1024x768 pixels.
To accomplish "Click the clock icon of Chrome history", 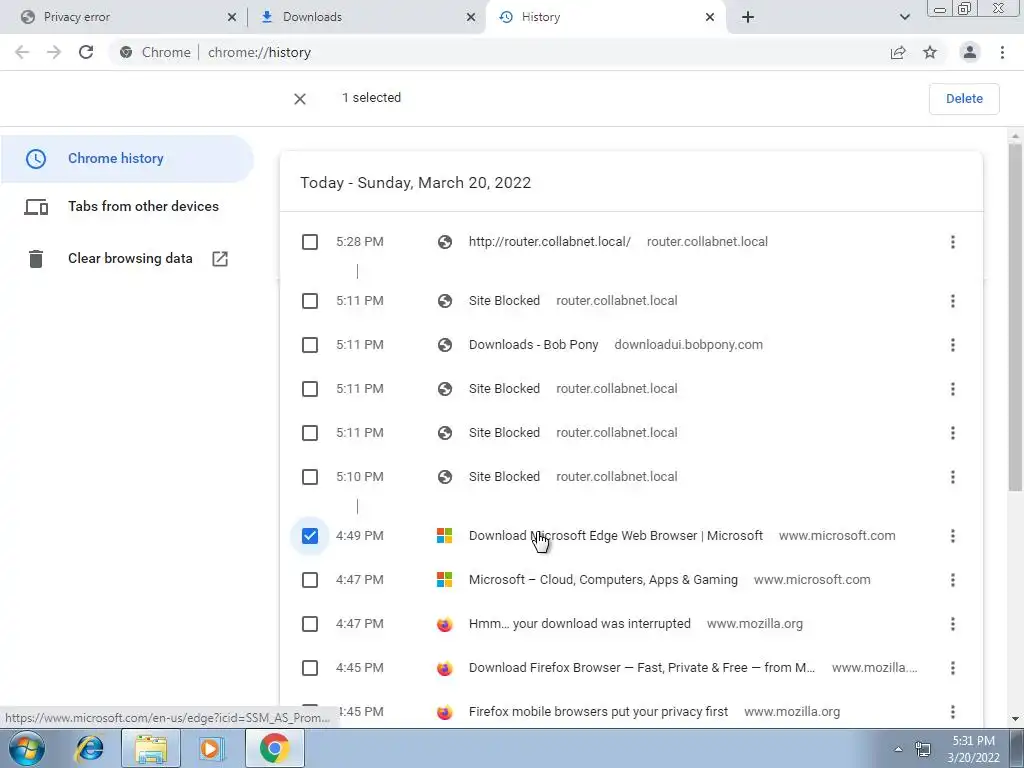I will (36, 159).
